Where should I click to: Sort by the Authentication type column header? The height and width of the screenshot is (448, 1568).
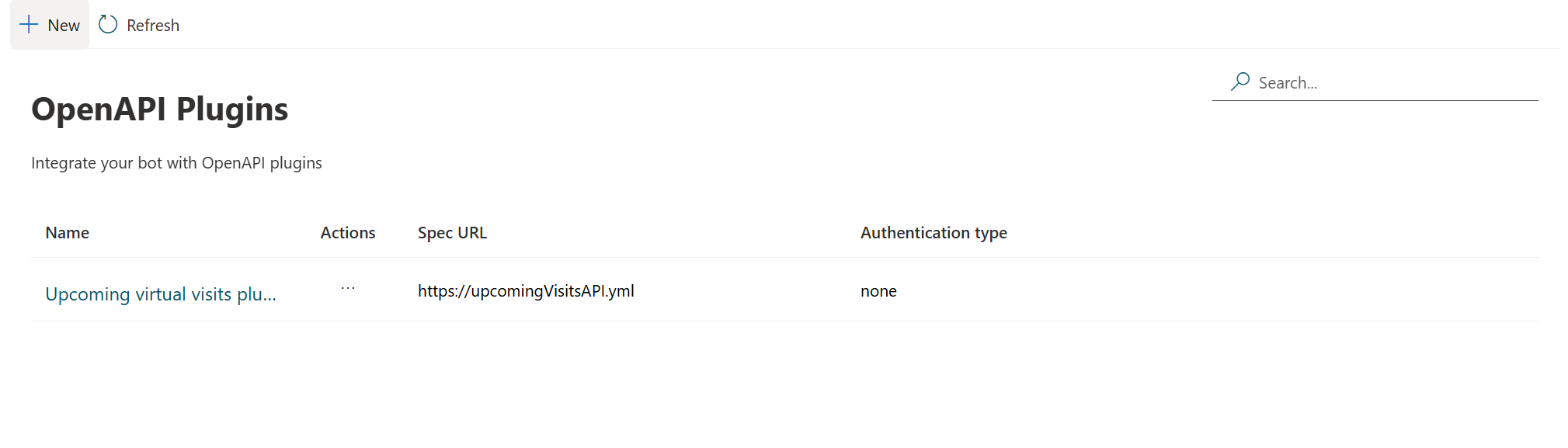click(933, 233)
